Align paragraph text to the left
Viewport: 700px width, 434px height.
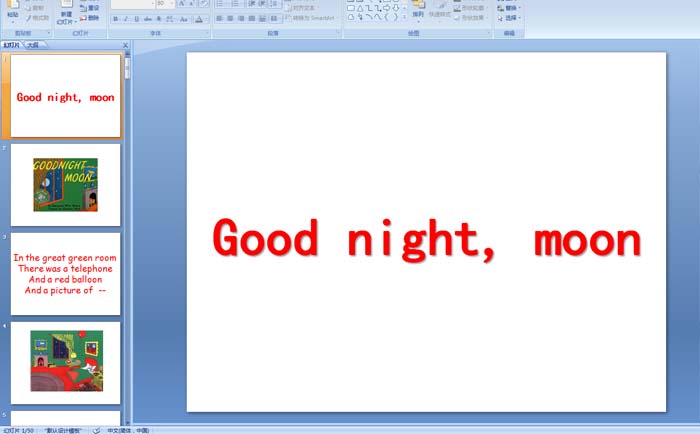pyautogui.click(x=219, y=19)
